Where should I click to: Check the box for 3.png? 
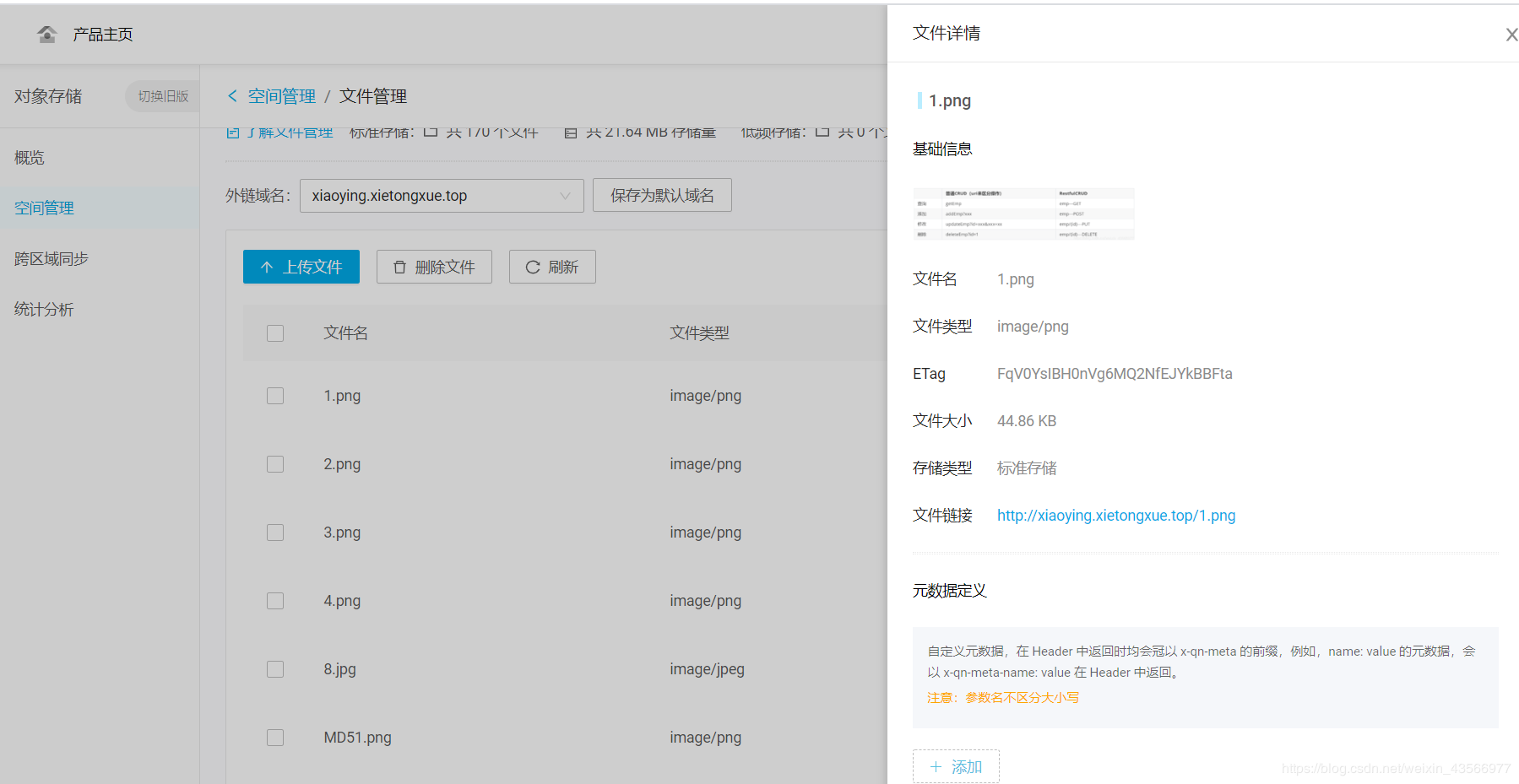(275, 533)
